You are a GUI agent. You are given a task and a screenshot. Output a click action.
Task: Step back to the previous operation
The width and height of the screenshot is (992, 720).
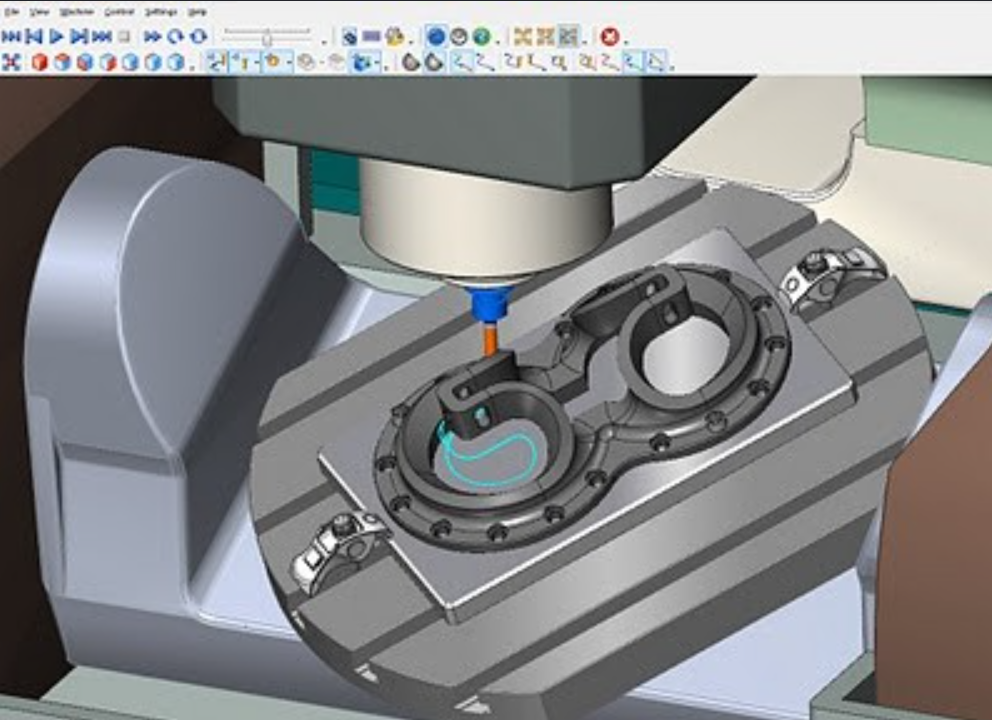tap(34, 37)
